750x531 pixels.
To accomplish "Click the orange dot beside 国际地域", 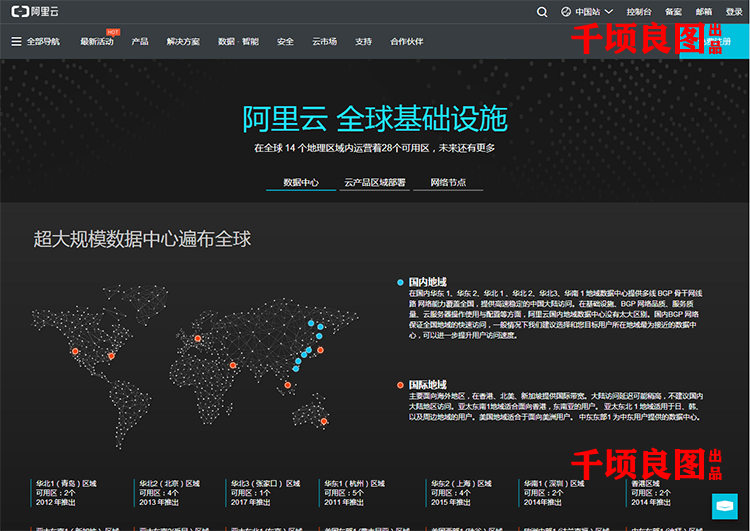I will tap(400, 385).
